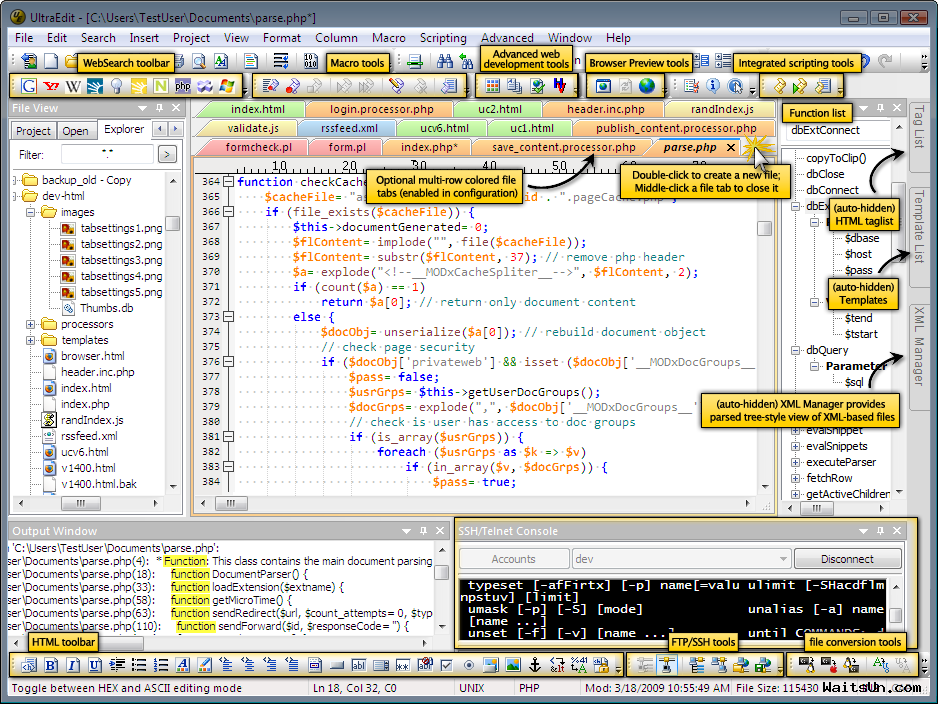
Task: Open the Macro menu
Action: point(388,37)
